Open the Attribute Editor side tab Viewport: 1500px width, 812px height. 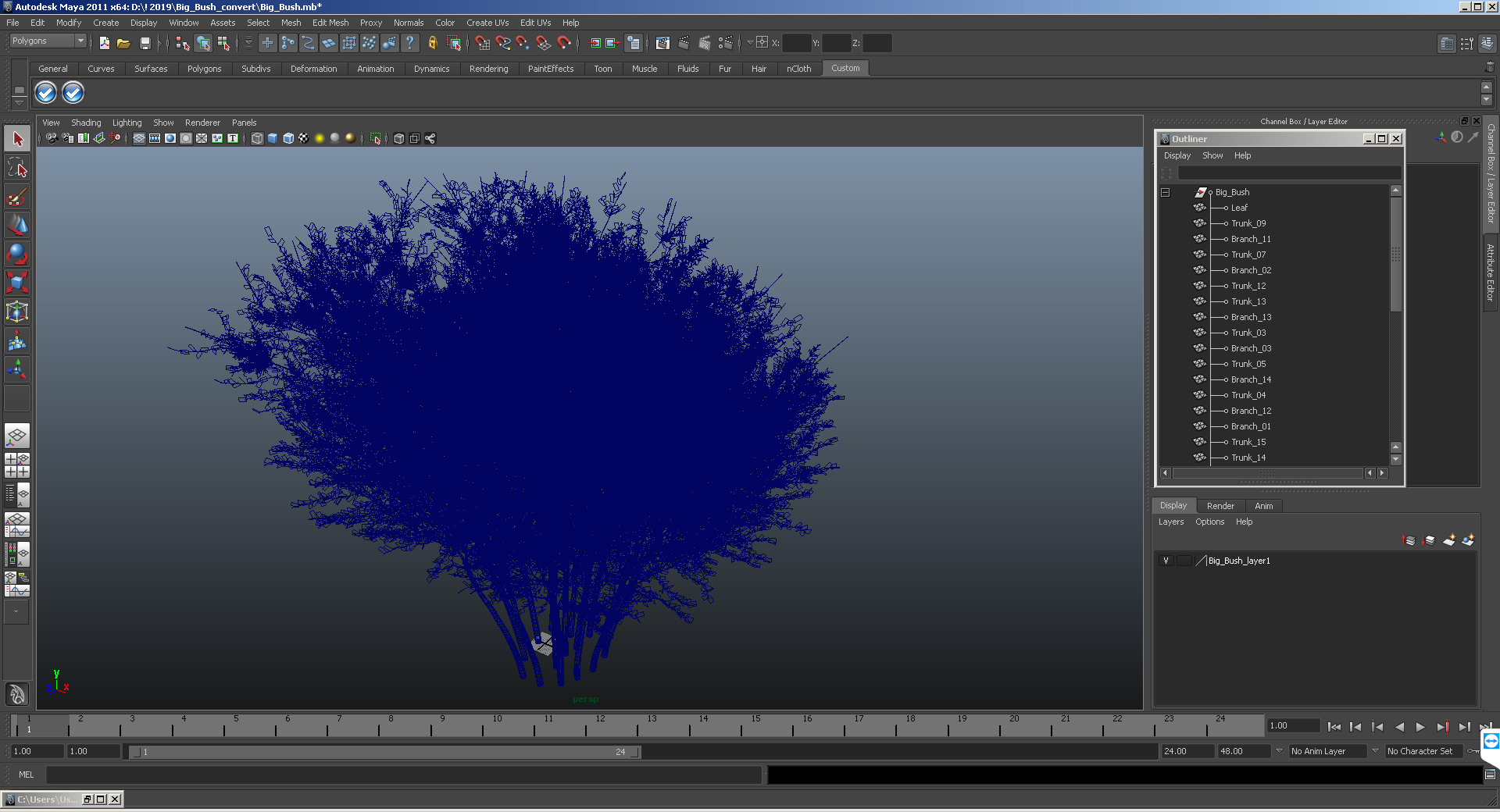tap(1491, 272)
